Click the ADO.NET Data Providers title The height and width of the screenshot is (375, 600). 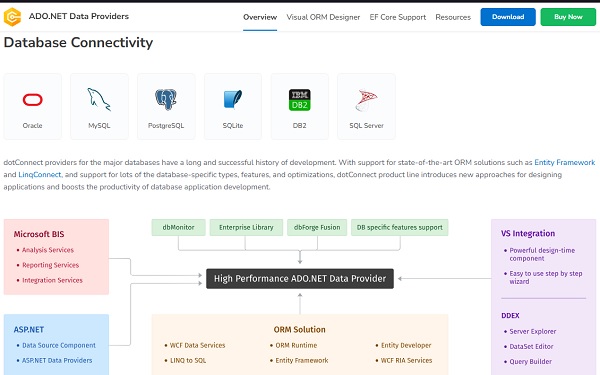tap(79, 16)
